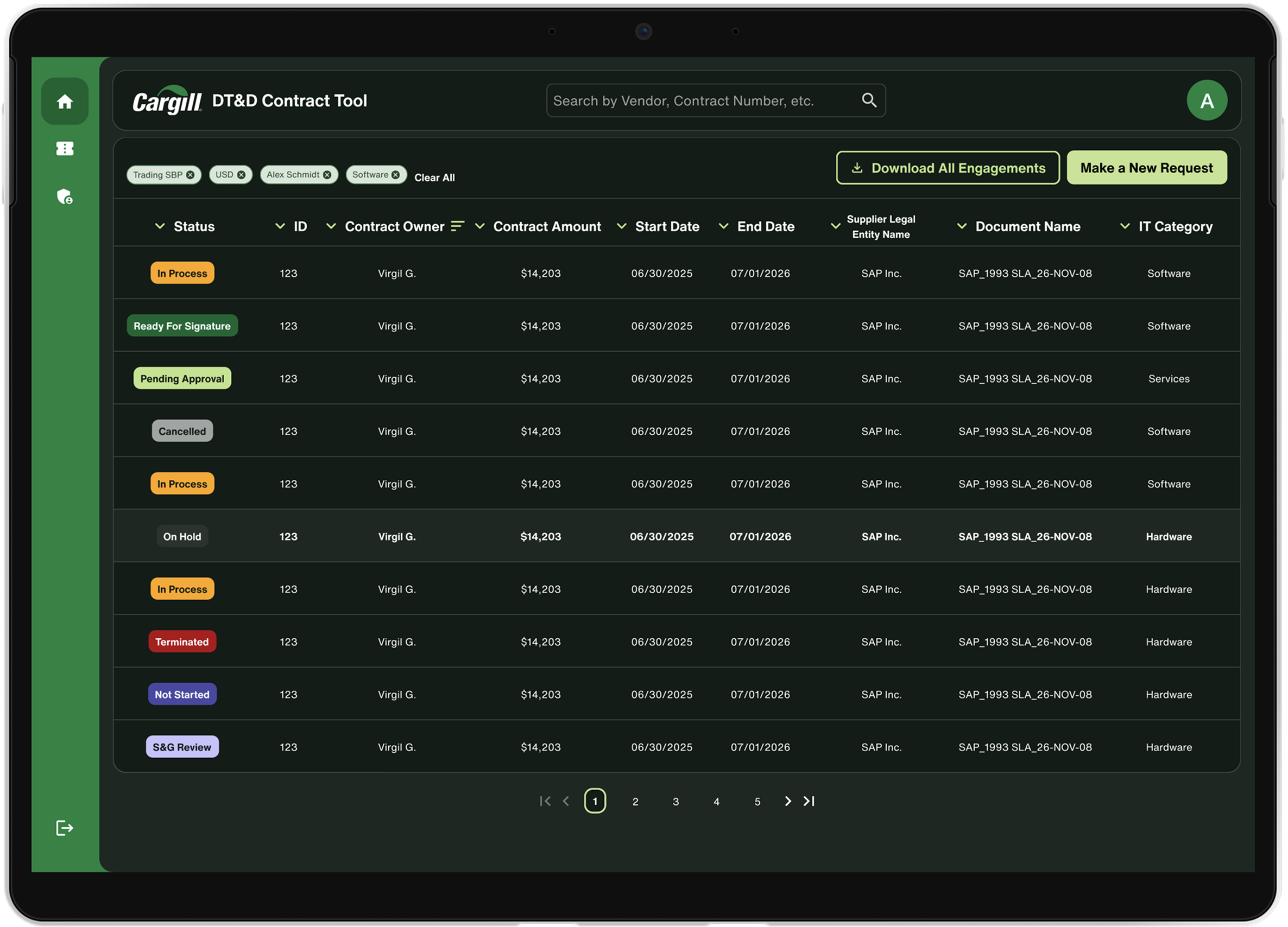Open the ticket icon in sidebar
This screenshot has width=1288, height=927.
(65, 149)
